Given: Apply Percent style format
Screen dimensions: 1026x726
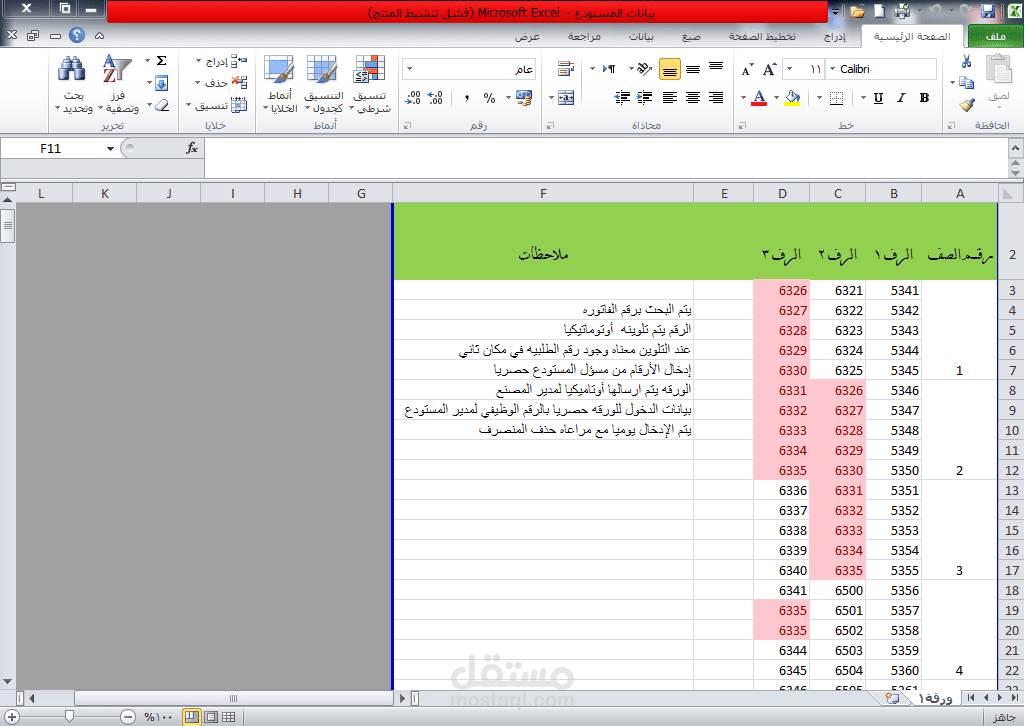Looking at the screenshot, I should tap(489, 98).
